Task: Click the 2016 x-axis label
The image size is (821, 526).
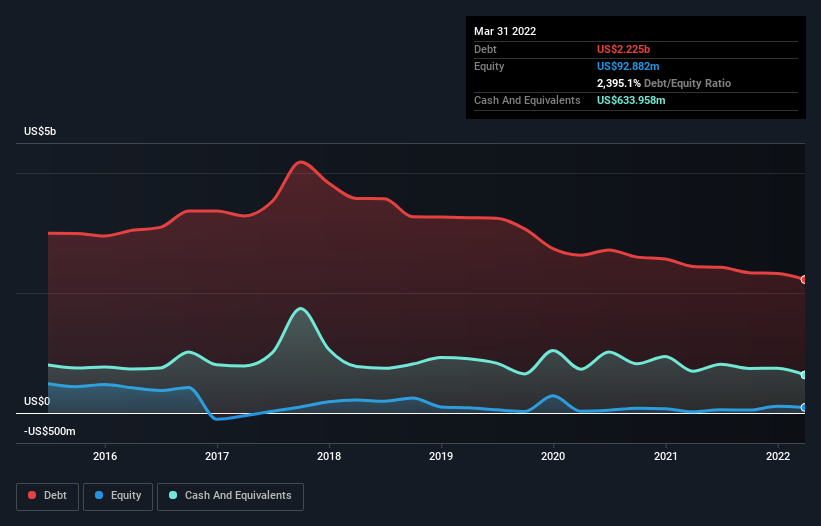Action: tap(105, 456)
